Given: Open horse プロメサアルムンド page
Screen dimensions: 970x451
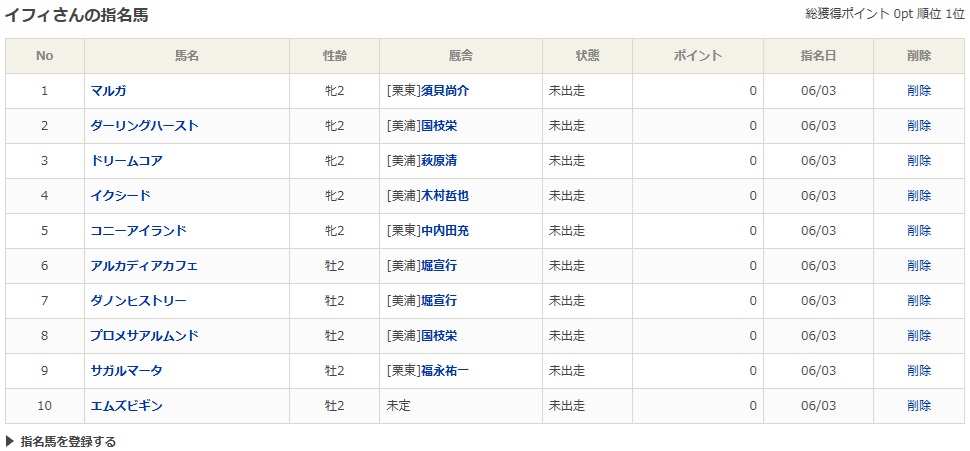Looking at the screenshot, I should pos(145,336).
